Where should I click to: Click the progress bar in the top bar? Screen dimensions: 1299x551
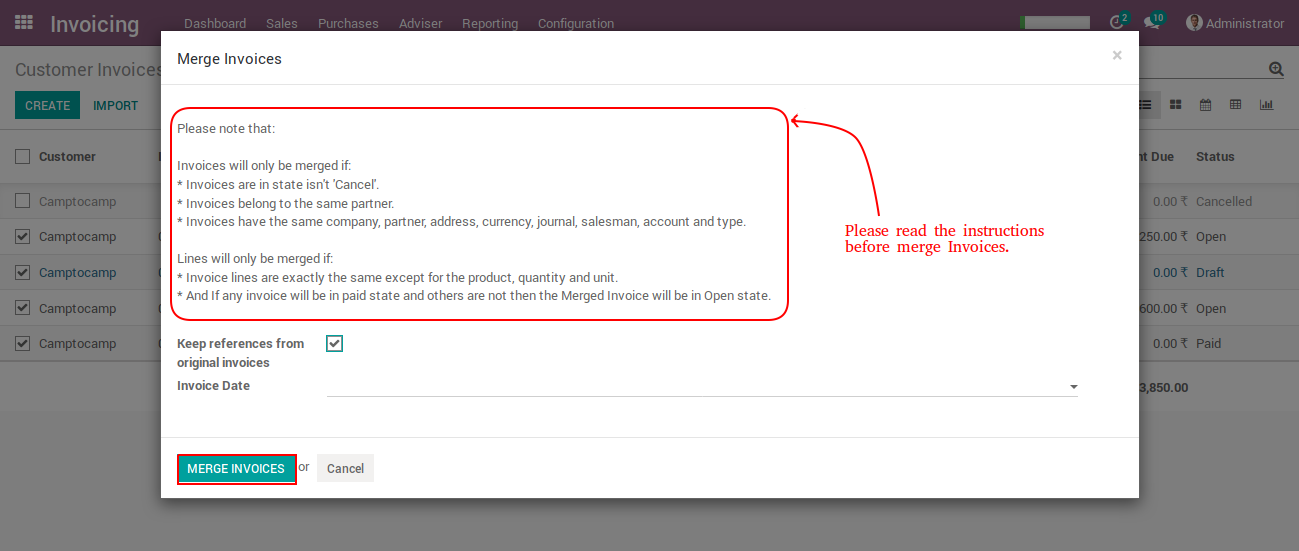coord(1054,22)
